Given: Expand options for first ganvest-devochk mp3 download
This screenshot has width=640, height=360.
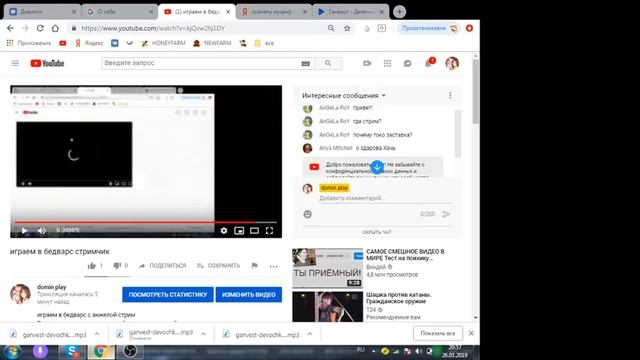Looking at the screenshot, I should tap(97, 334).
